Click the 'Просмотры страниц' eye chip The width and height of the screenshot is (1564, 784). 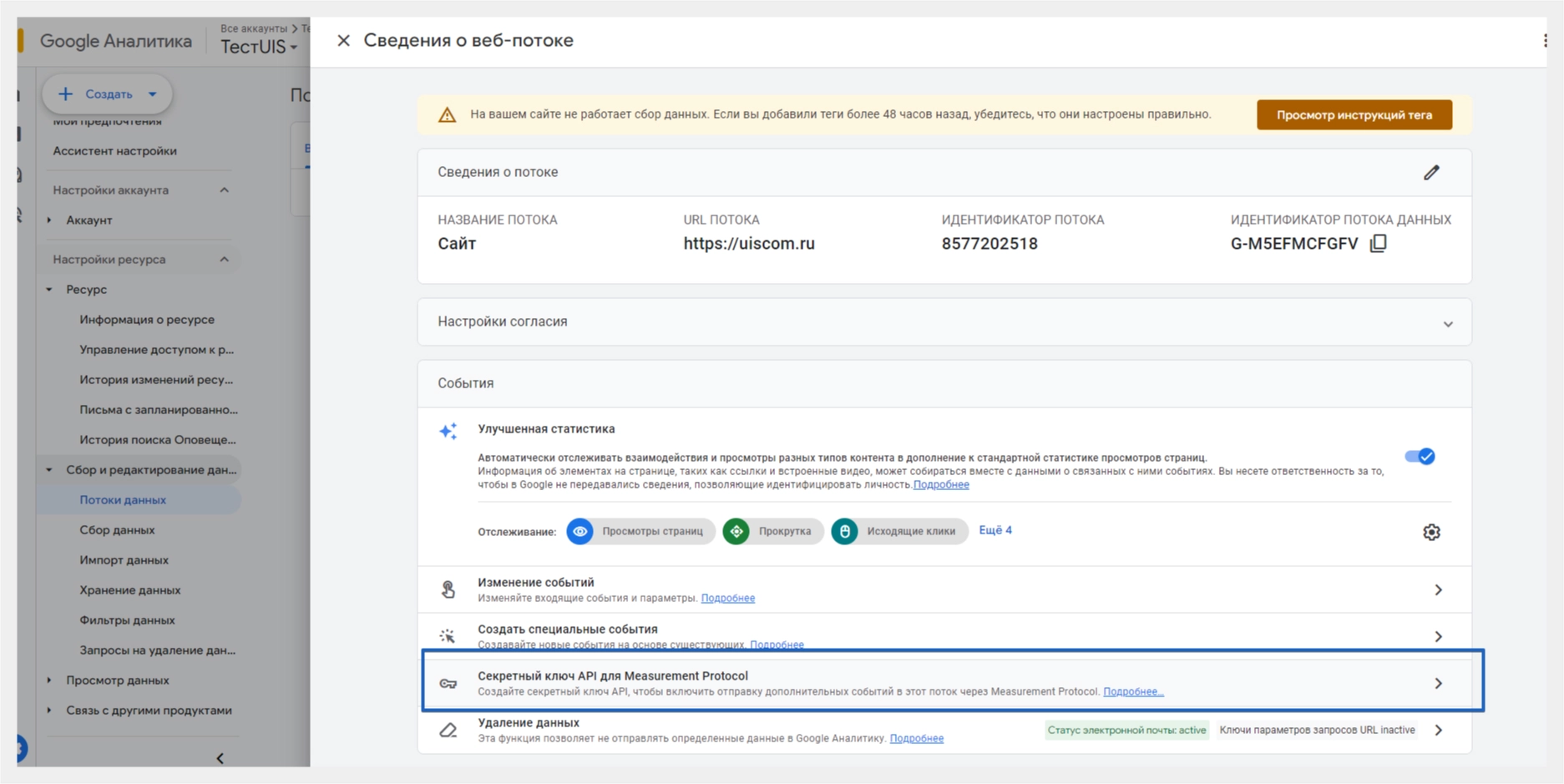coord(640,531)
